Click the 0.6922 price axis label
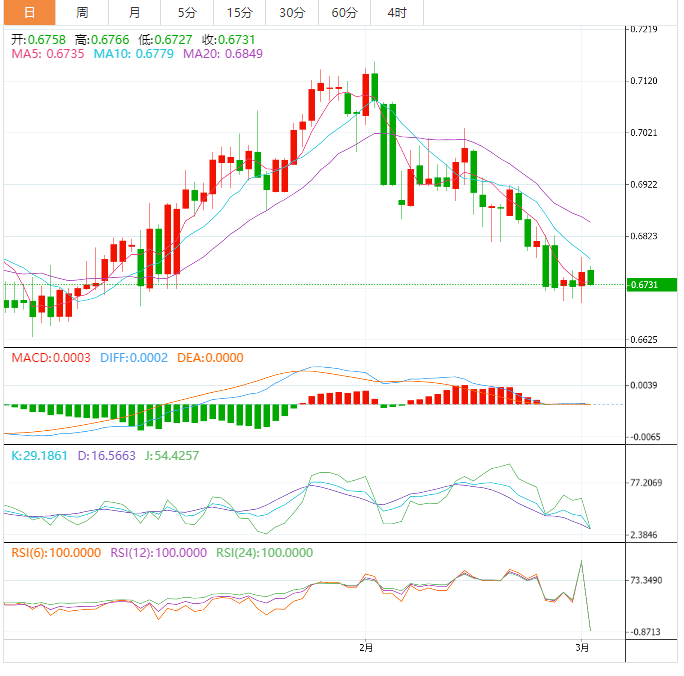Image resolution: width=684 pixels, height=676 pixels. pos(644,184)
